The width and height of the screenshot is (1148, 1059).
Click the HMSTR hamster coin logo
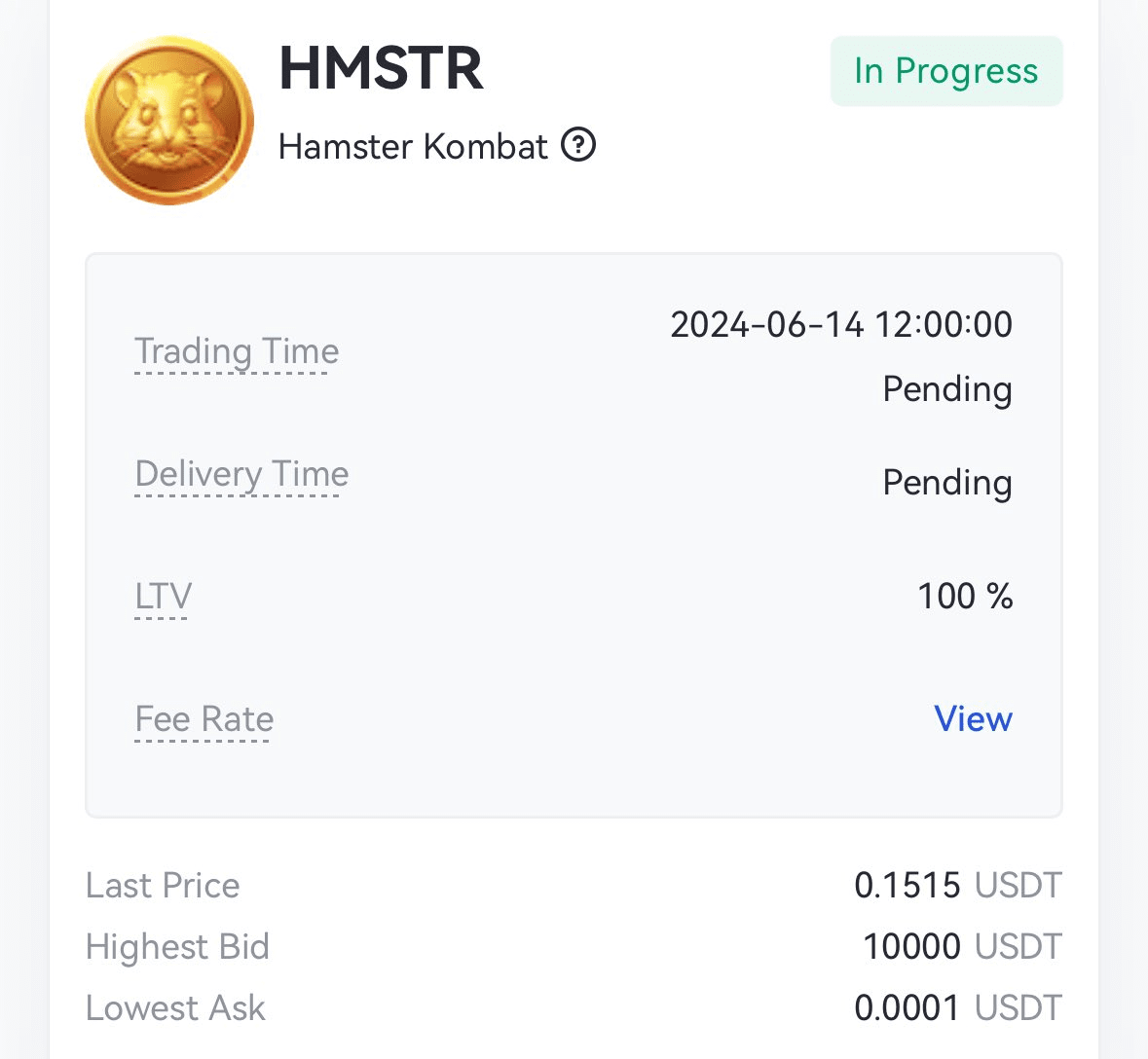[169, 121]
